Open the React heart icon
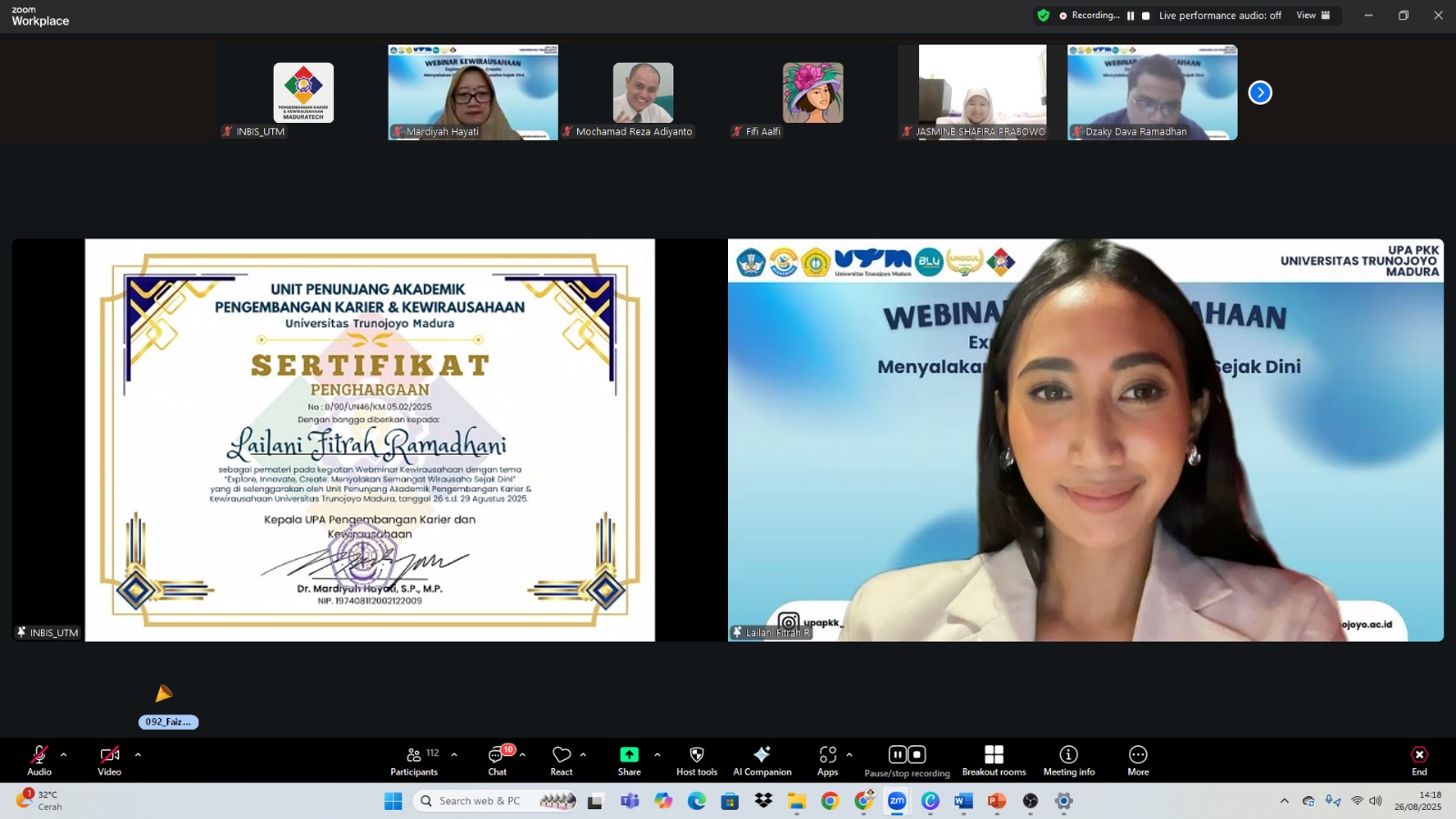The image size is (1456, 819). point(561,754)
